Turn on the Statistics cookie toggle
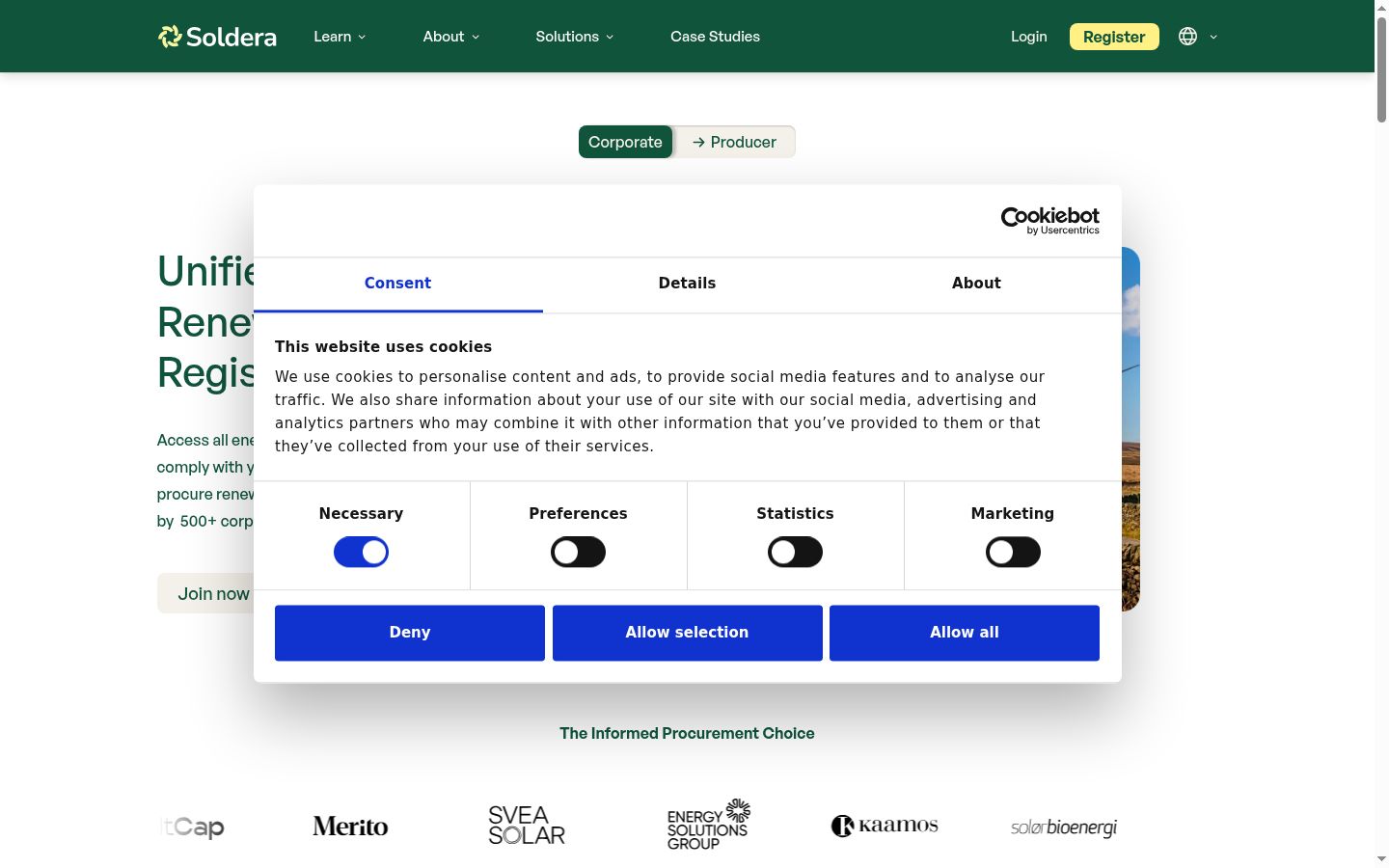 pos(795,553)
